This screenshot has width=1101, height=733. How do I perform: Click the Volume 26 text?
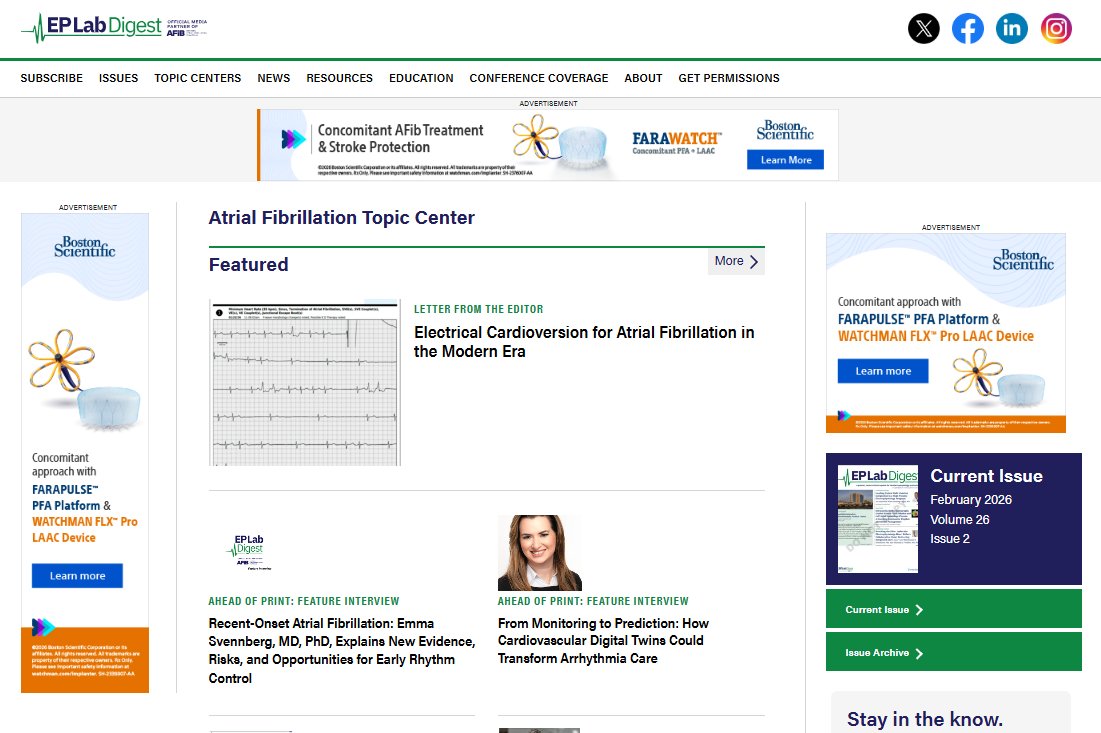960,520
